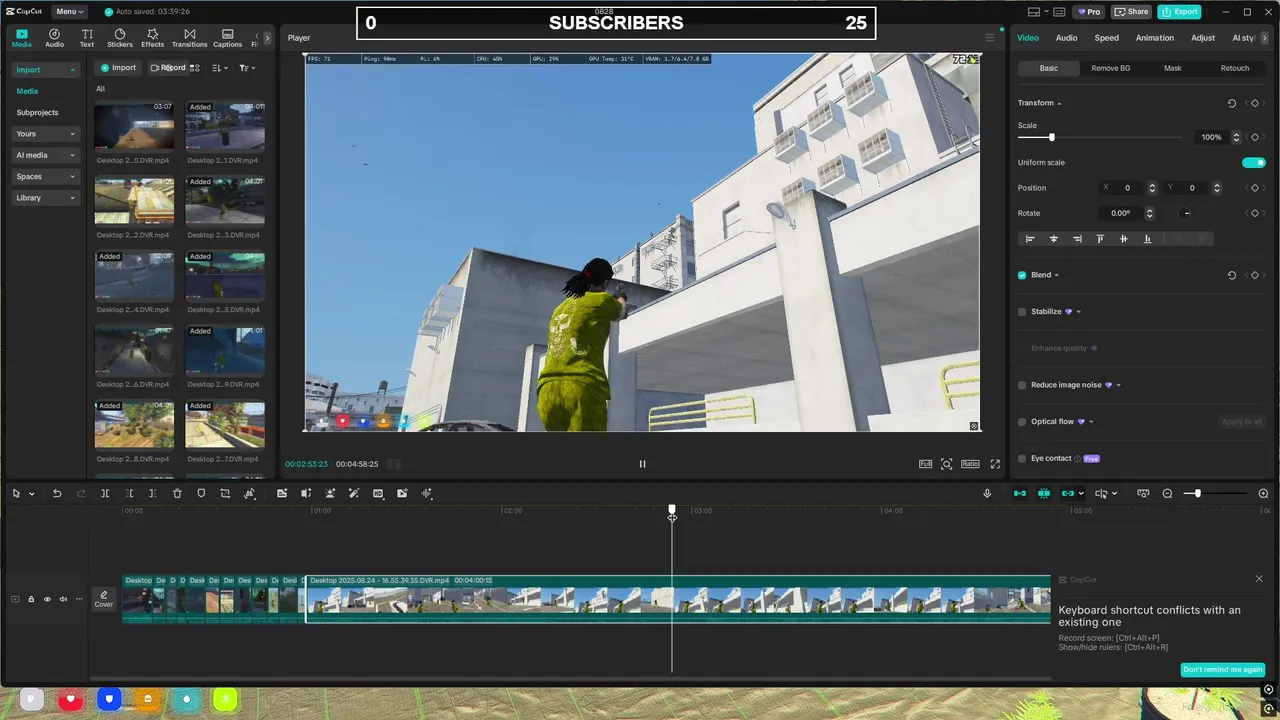1280x720 pixels.
Task: Click the player zoom magnifier icon
Action: pyautogui.click(x=946, y=464)
